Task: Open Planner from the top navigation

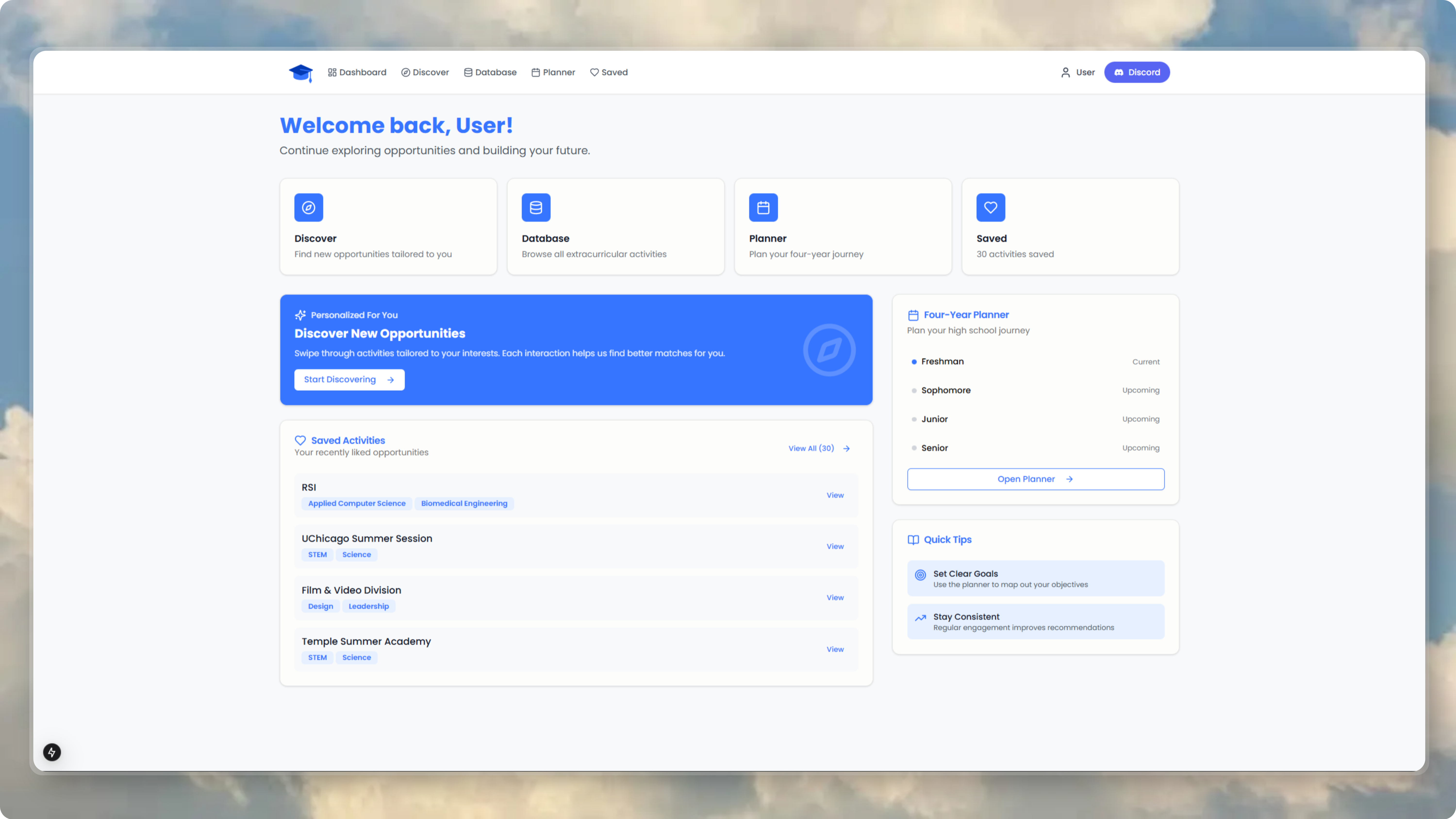Action: (553, 72)
